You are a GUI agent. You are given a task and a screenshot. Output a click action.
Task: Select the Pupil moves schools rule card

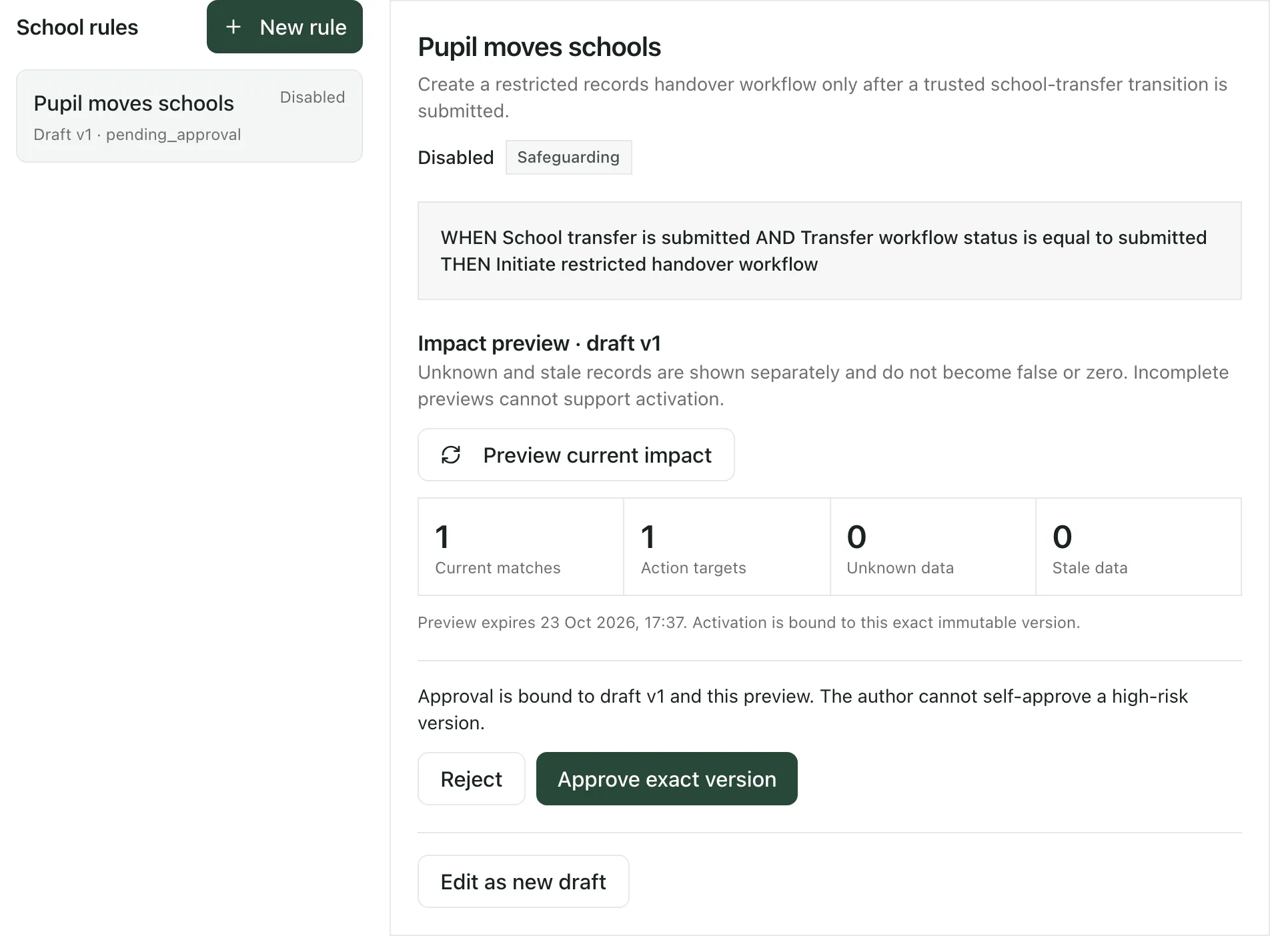coord(189,116)
